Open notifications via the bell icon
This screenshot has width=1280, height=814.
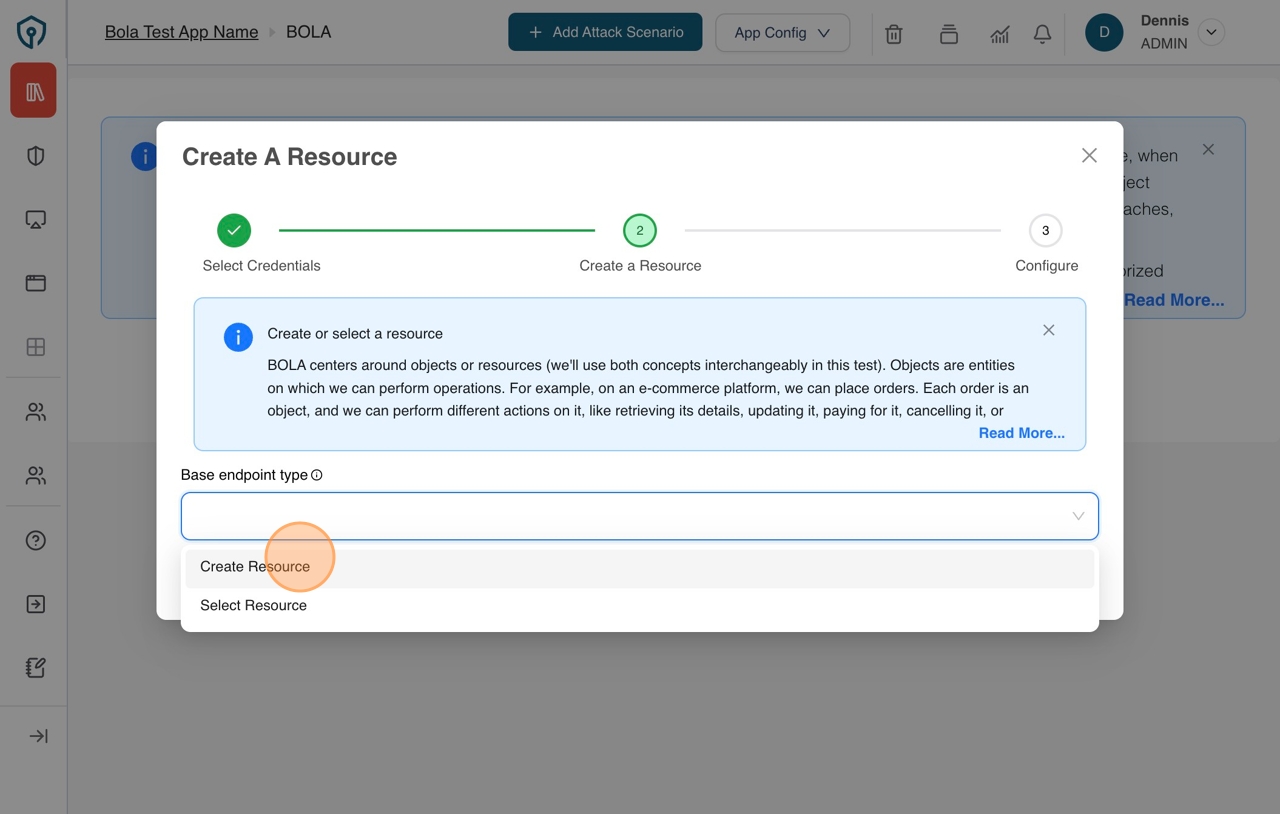point(1042,34)
